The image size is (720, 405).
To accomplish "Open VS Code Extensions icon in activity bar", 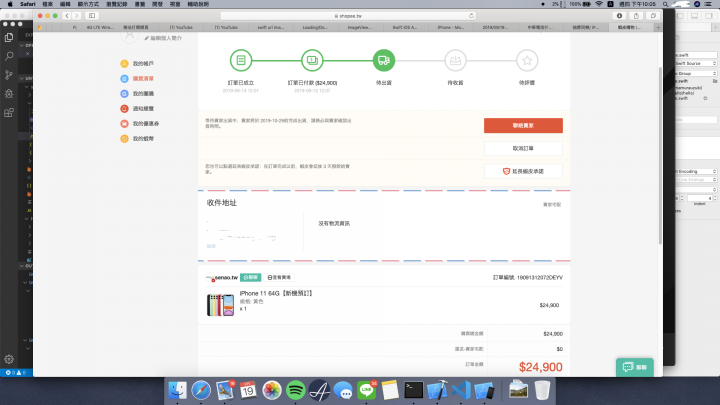I will pos(9,112).
